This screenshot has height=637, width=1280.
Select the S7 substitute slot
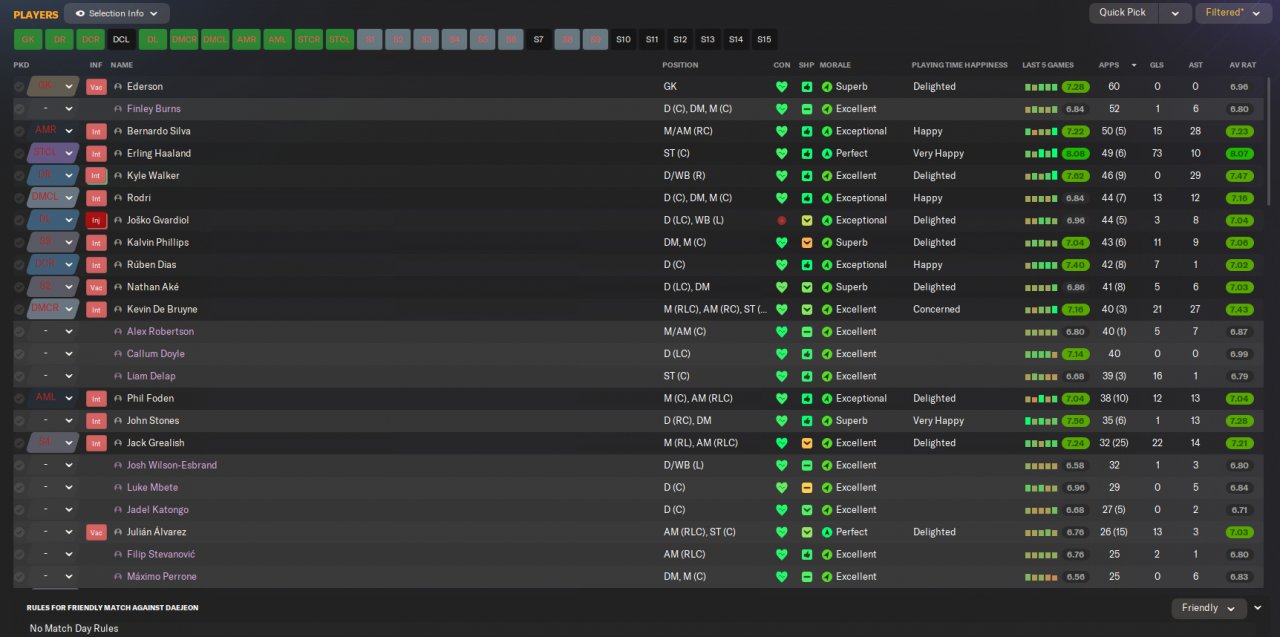[539, 40]
